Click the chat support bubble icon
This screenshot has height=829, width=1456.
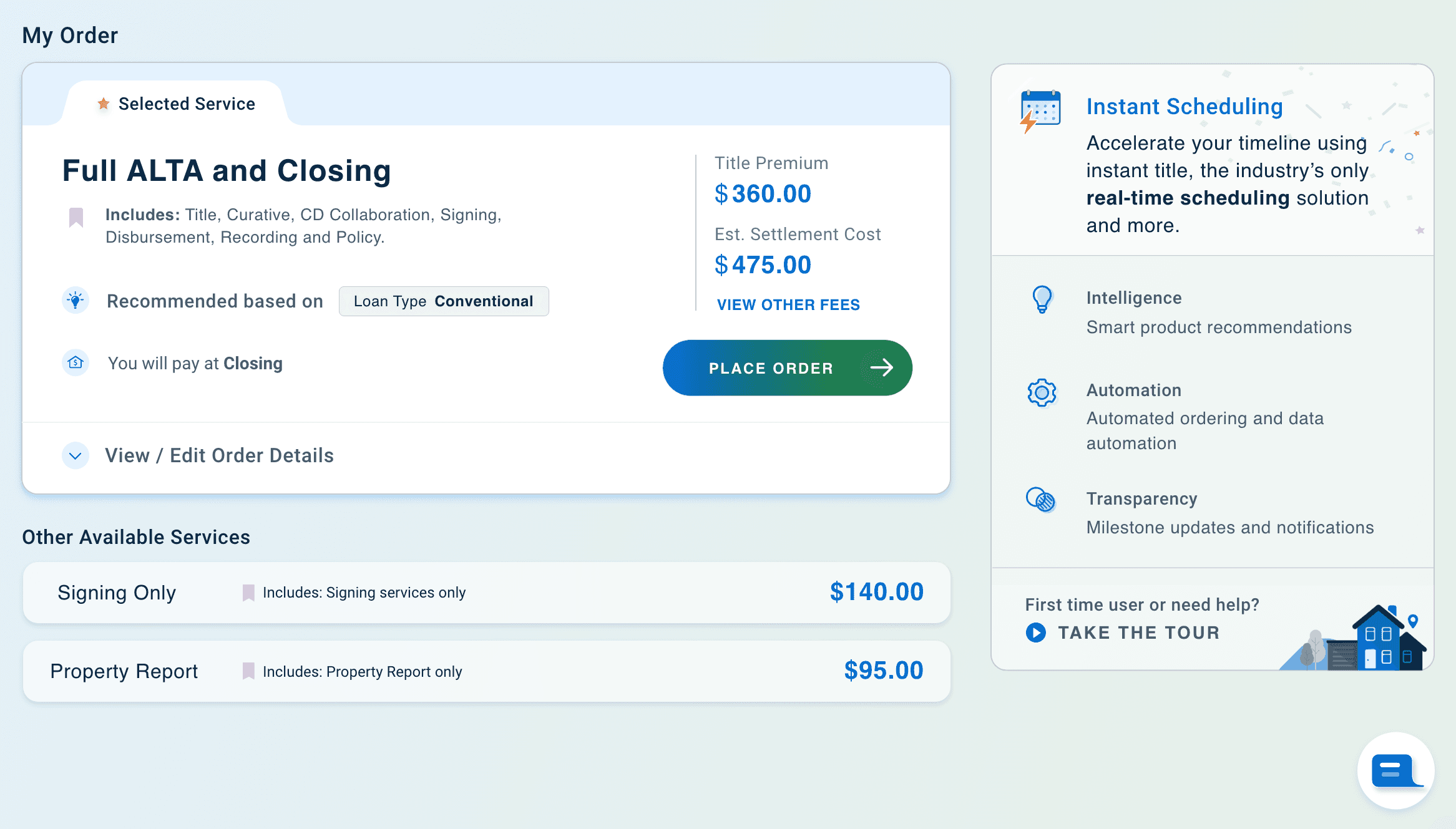point(1395,771)
